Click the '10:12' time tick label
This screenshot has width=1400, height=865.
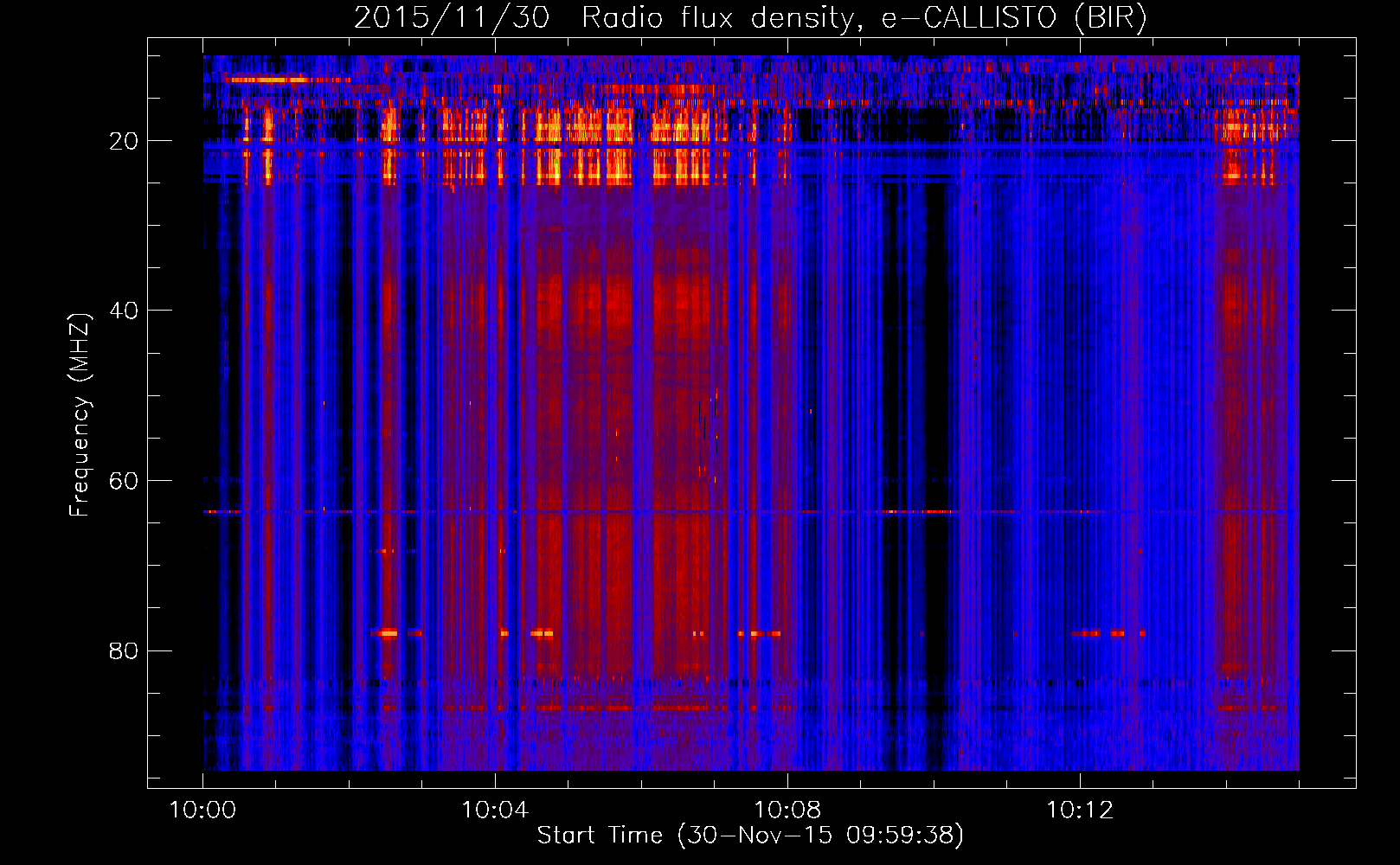tap(1080, 811)
